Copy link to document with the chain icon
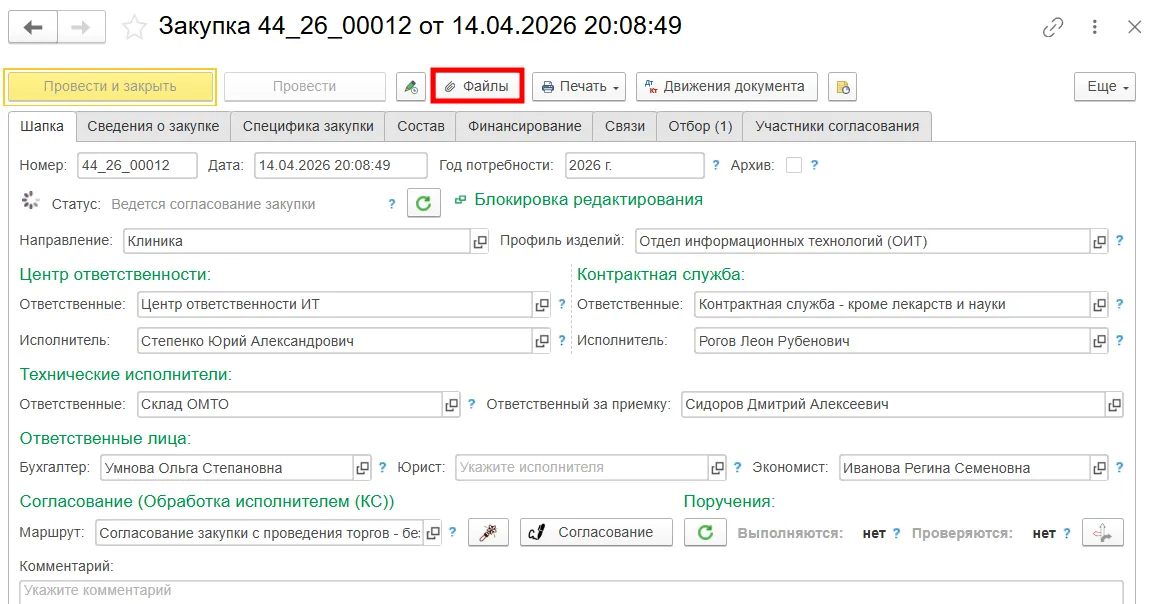The height and width of the screenshot is (604, 1150). 1052,28
